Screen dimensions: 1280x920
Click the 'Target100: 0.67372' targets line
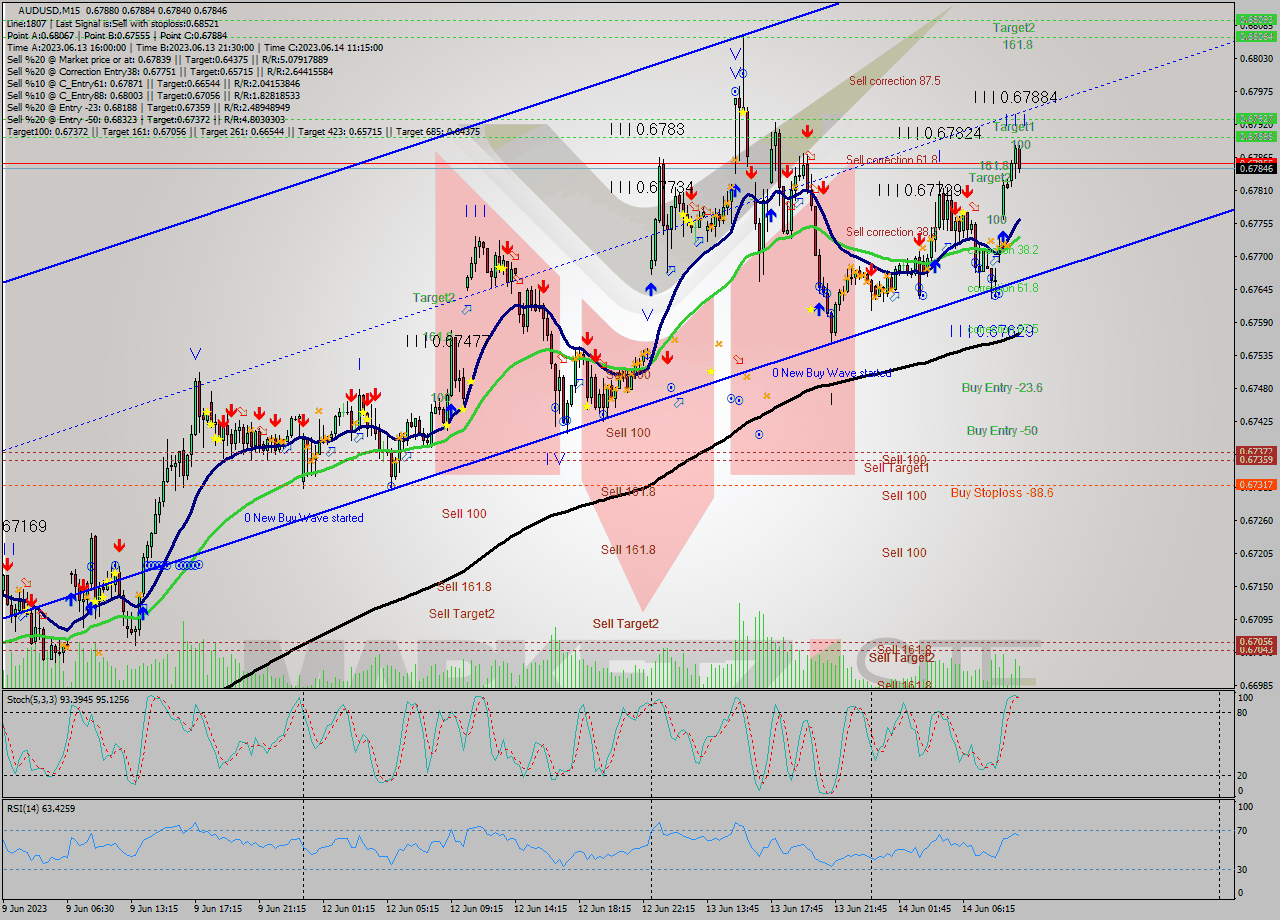pos(243,131)
